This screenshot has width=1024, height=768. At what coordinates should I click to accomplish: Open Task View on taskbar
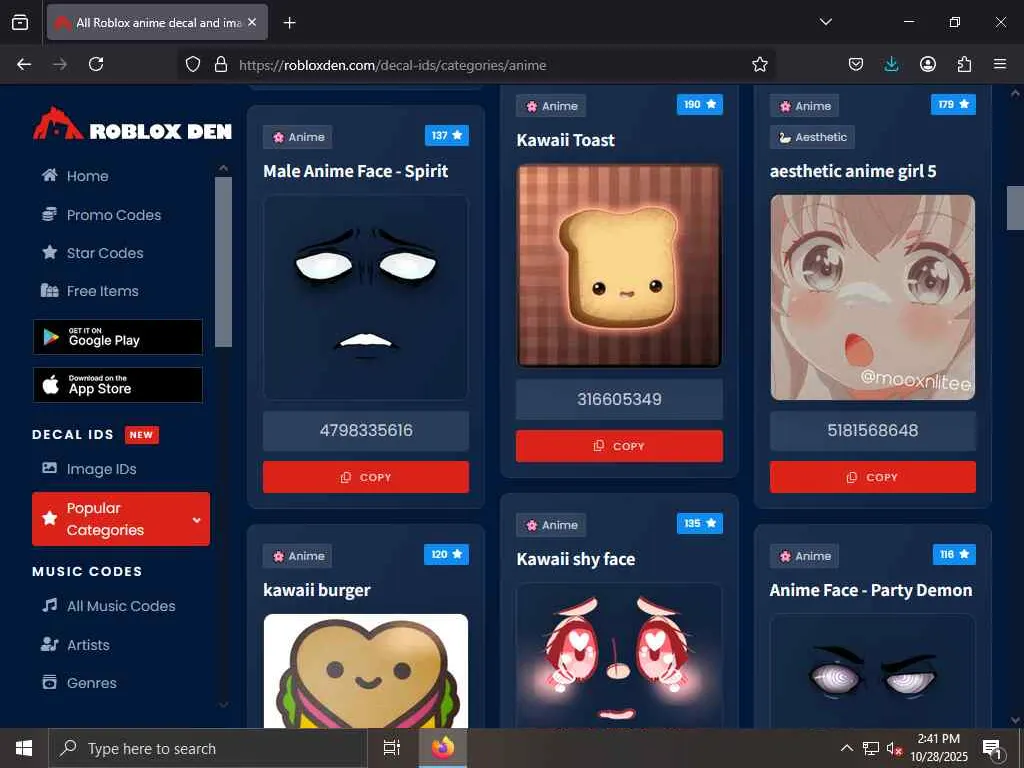pyautogui.click(x=392, y=748)
